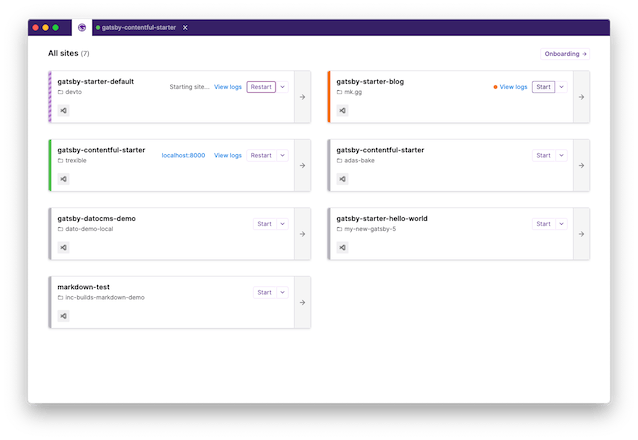
Task: Select the gatsby-starter-hello-world site title
Action: tap(382, 219)
